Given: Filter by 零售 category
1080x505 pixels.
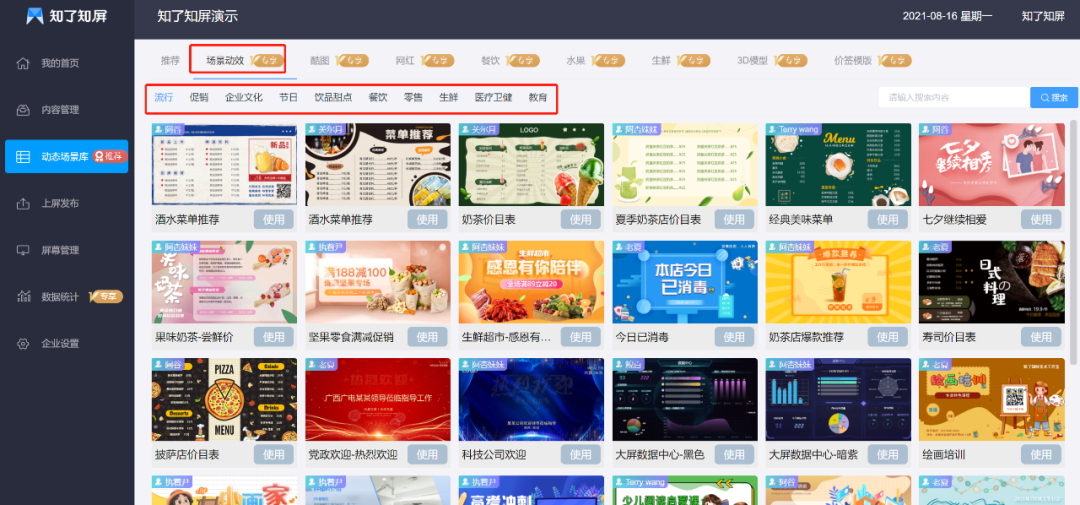Looking at the screenshot, I should click(x=413, y=98).
